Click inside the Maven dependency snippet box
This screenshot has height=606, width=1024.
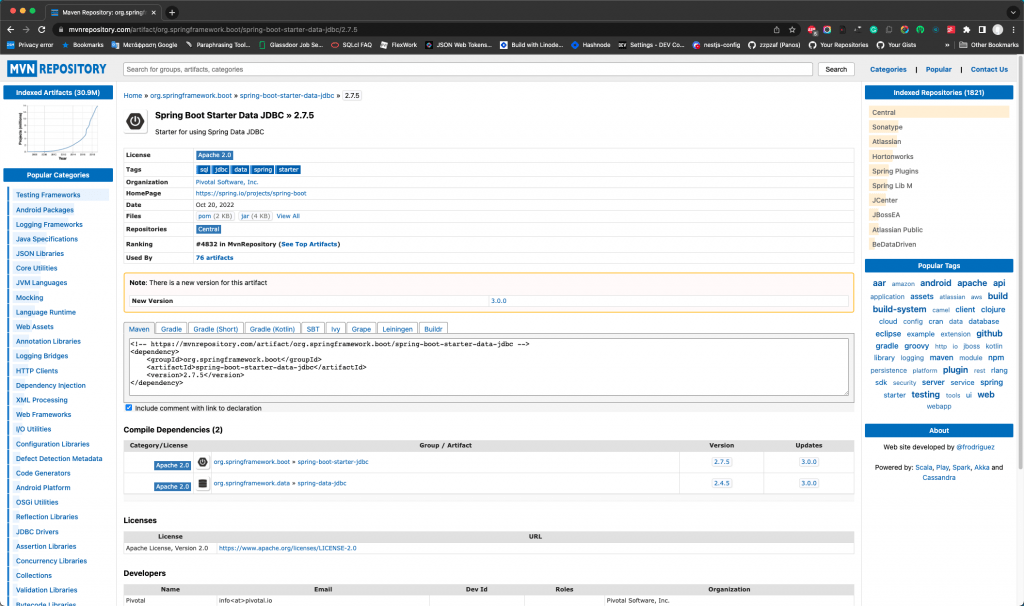(489, 366)
